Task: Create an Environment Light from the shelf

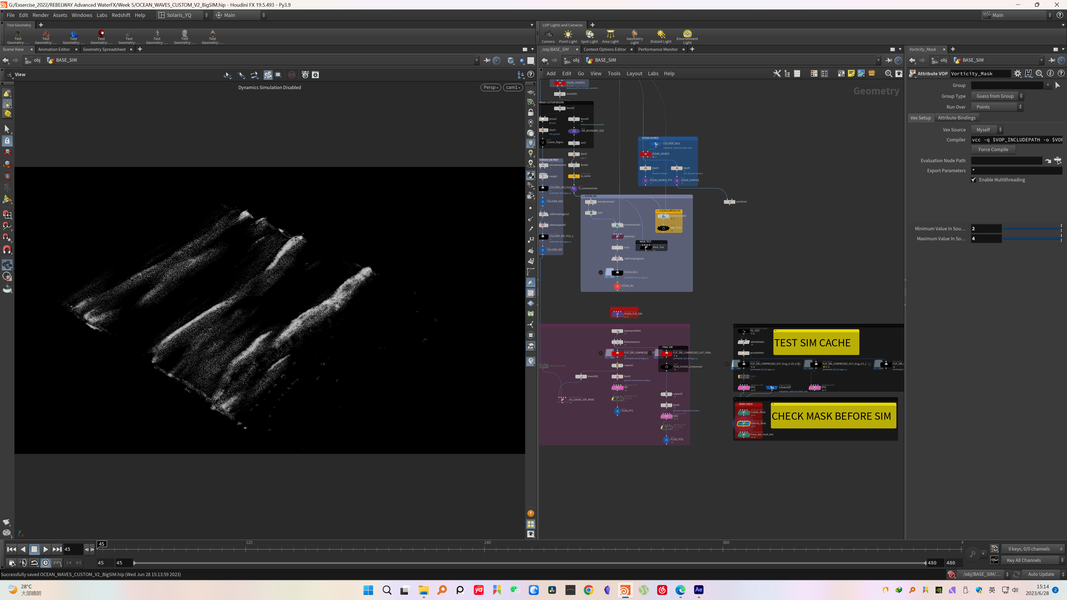Action: click(x=687, y=36)
